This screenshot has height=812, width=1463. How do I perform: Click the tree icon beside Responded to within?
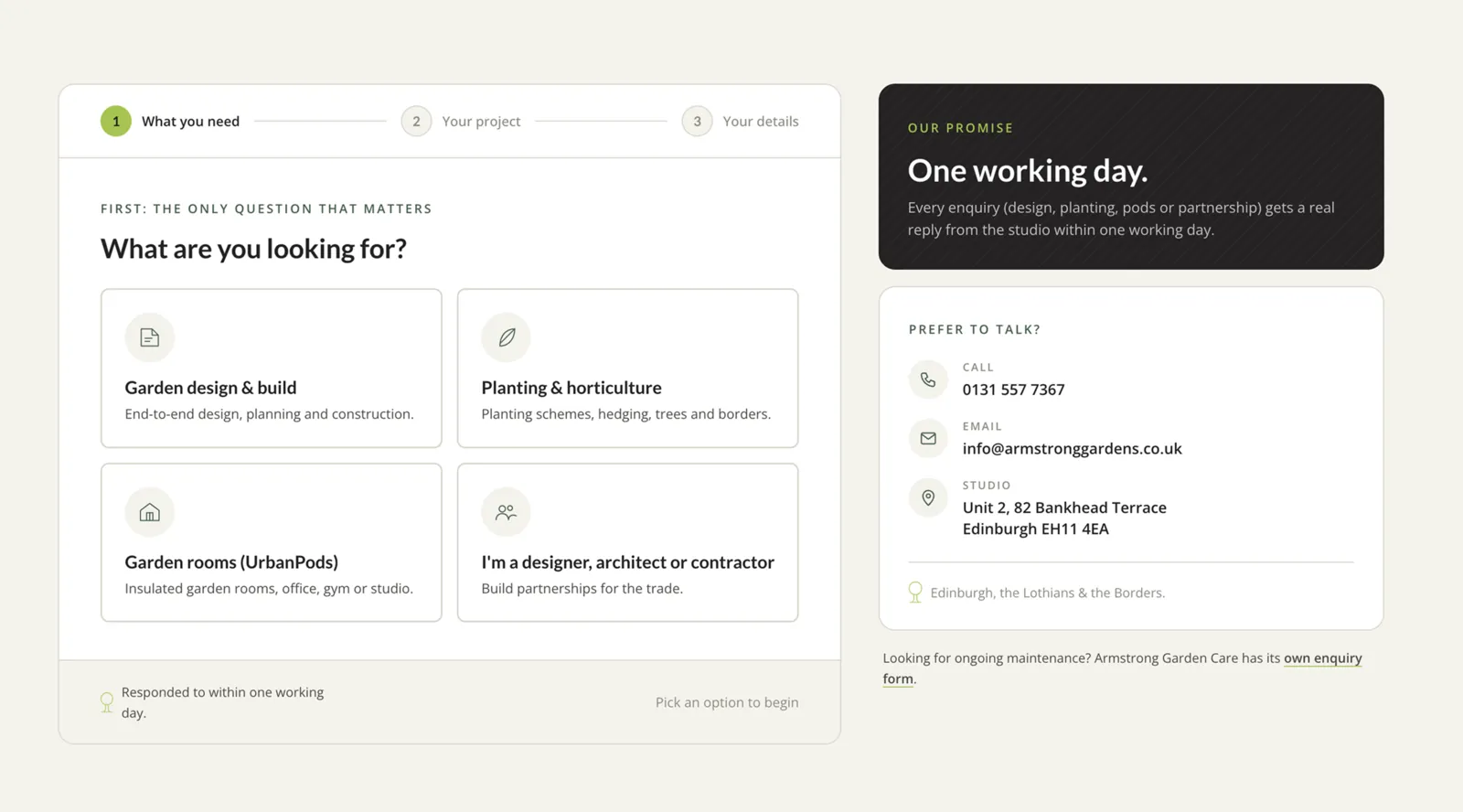(107, 702)
